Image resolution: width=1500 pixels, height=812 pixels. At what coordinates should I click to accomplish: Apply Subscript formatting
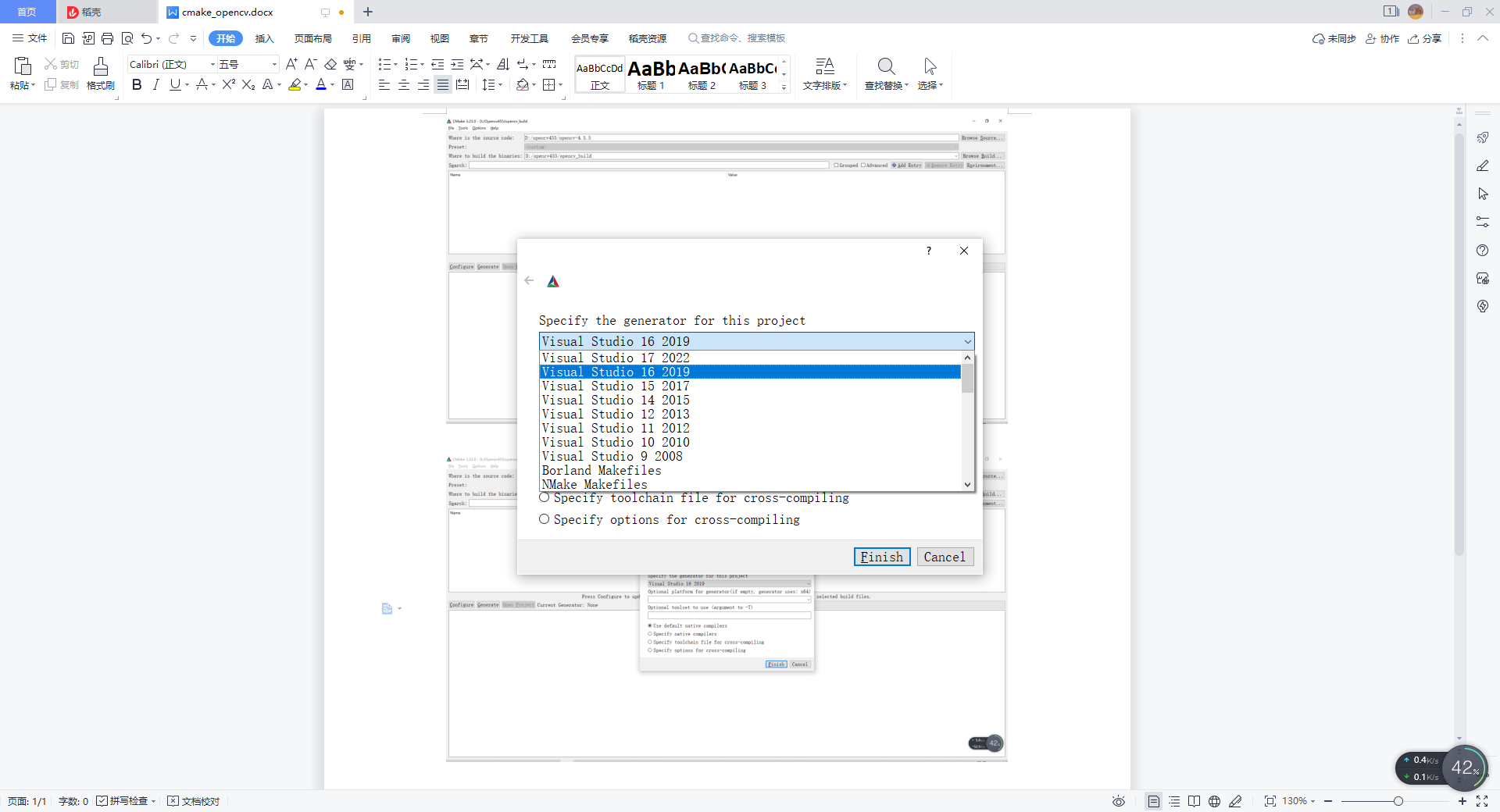[x=248, y=84]
